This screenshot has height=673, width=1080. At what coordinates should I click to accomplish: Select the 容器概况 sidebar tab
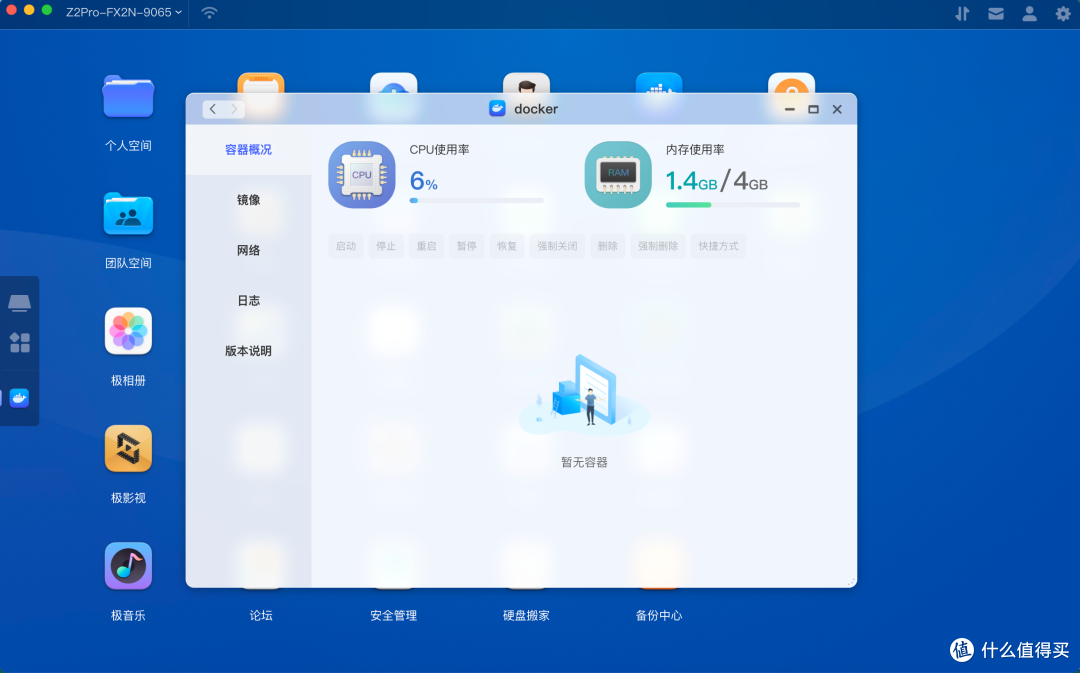(249, 149)
